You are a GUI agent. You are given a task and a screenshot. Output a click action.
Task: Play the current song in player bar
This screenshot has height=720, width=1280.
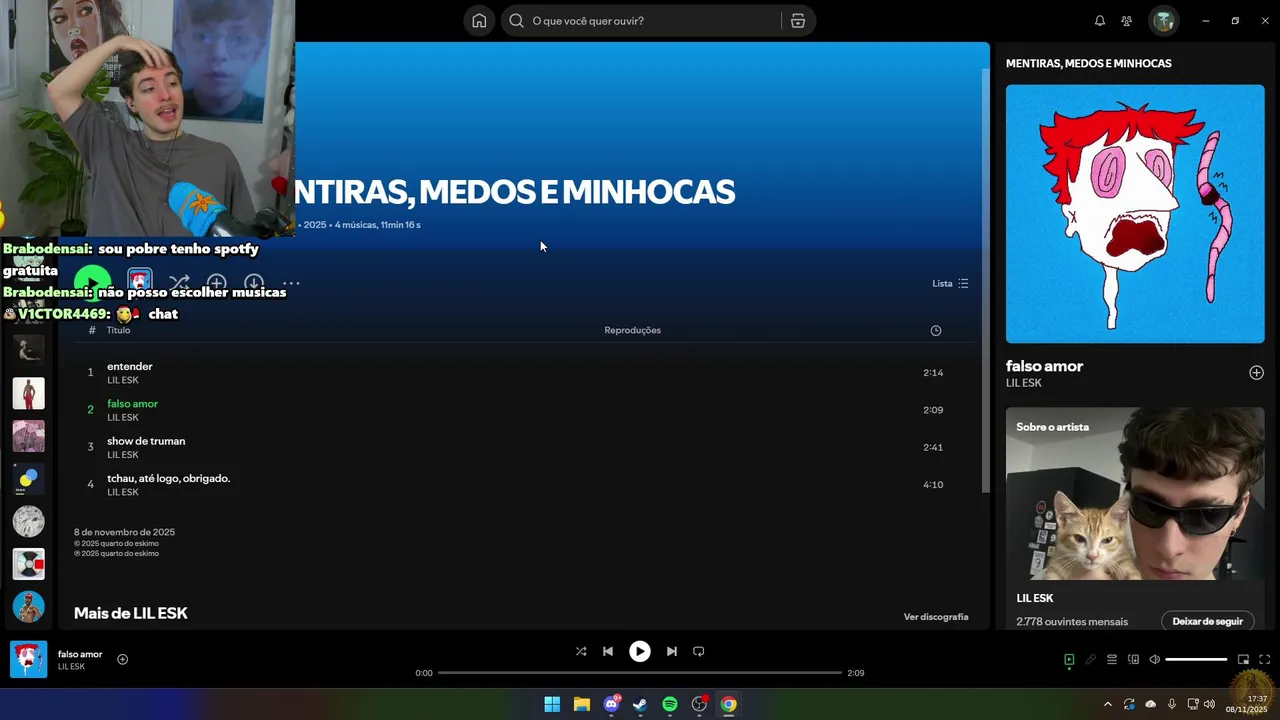tap(640, 651)
